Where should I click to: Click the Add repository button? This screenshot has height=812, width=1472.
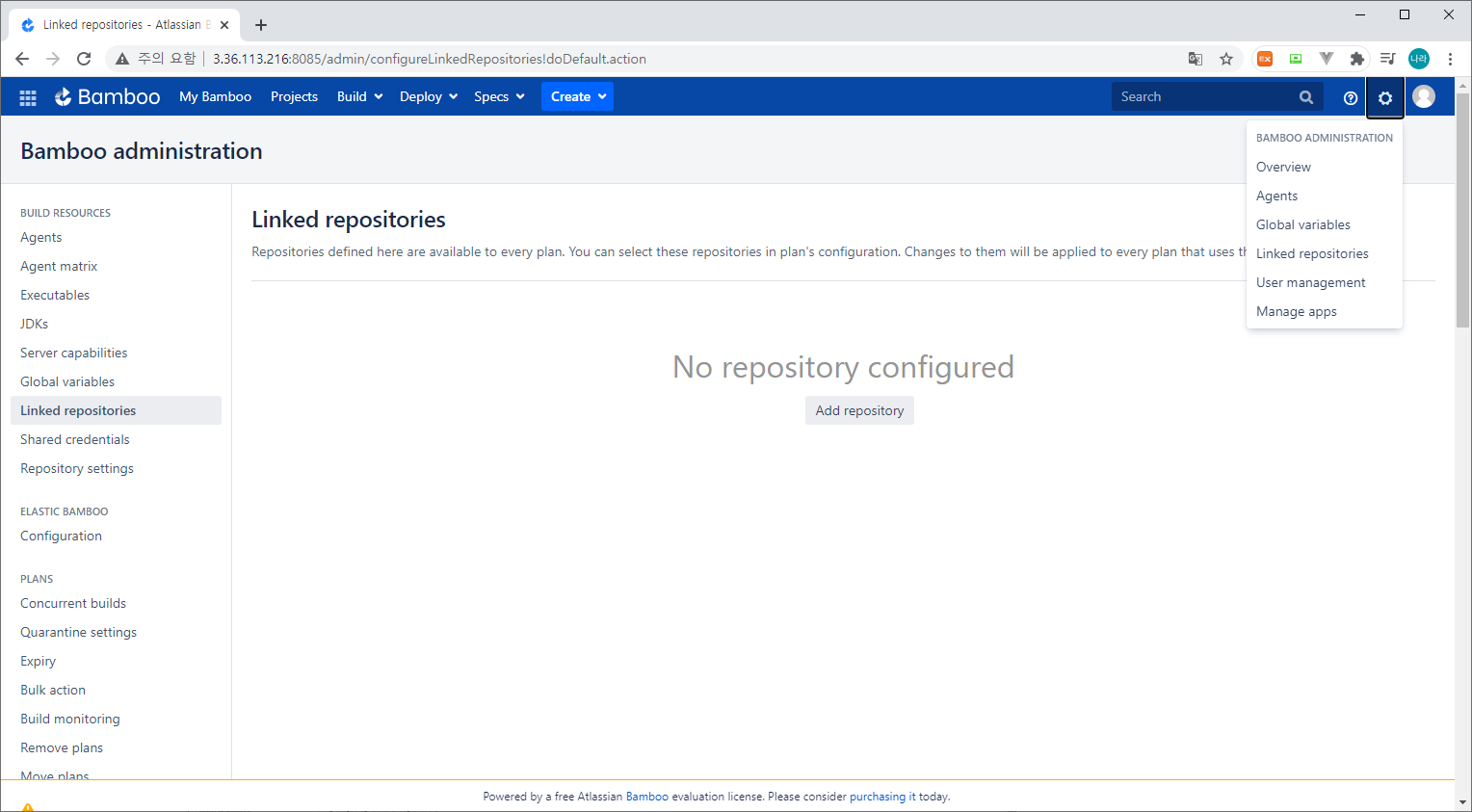[x=859, y=410]
